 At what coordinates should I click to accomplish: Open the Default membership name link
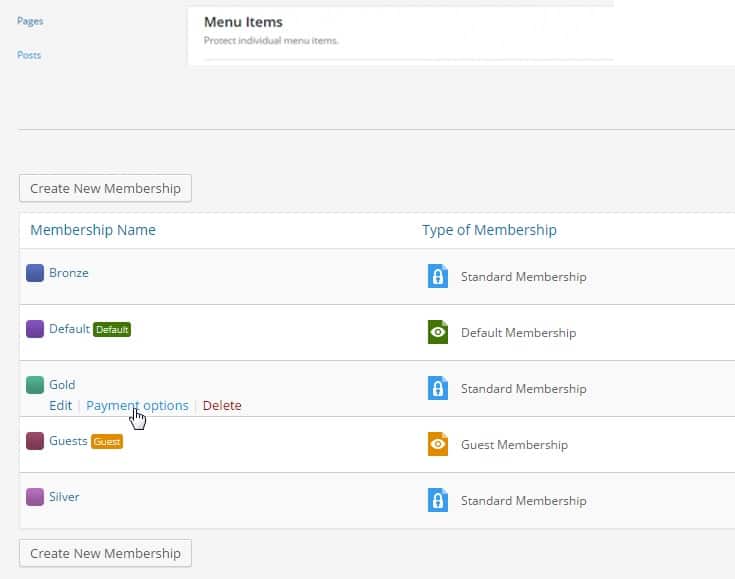click(x=69, y=329)
